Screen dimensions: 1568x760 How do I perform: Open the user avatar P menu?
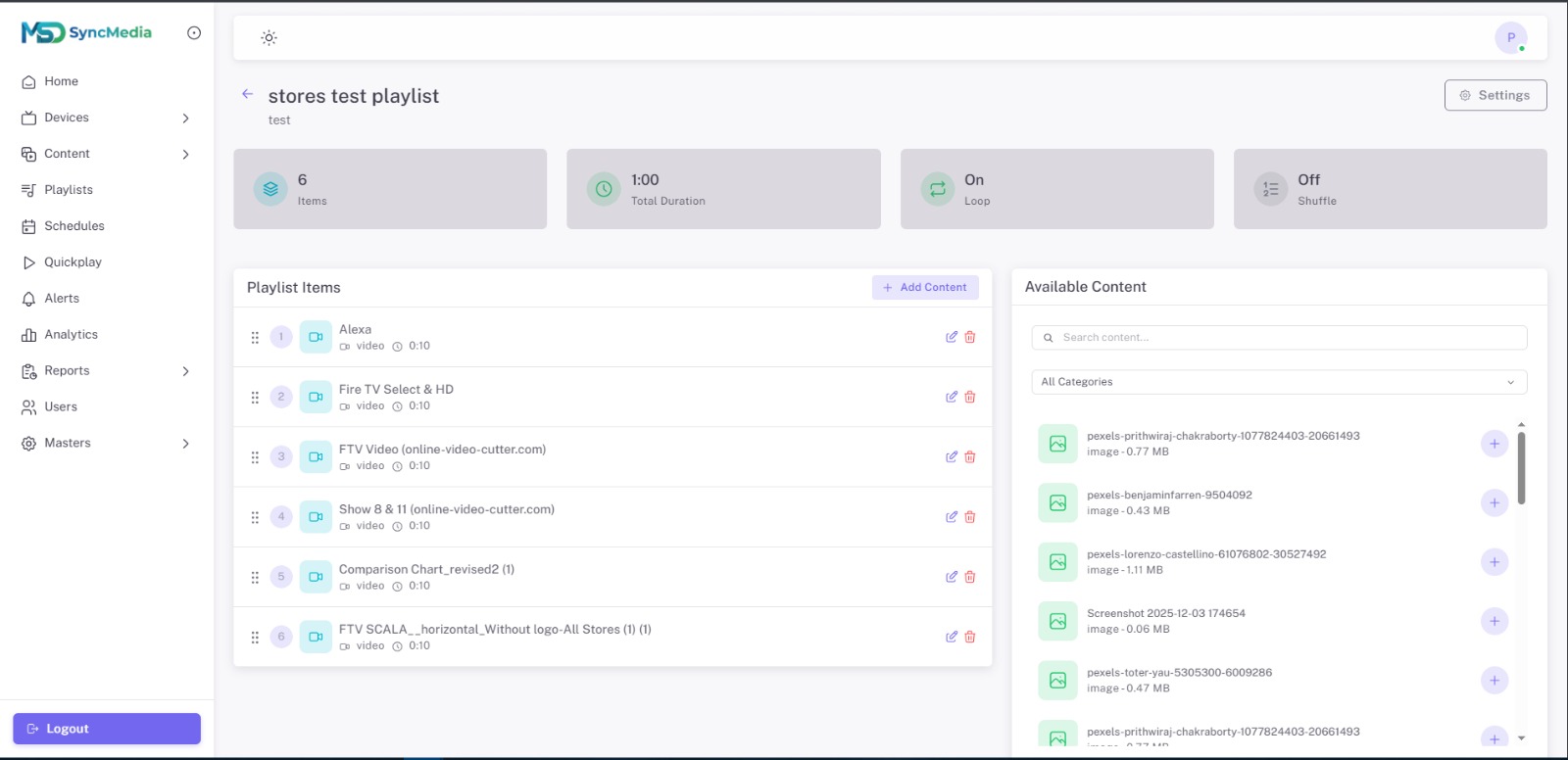tap(1510, 38)
